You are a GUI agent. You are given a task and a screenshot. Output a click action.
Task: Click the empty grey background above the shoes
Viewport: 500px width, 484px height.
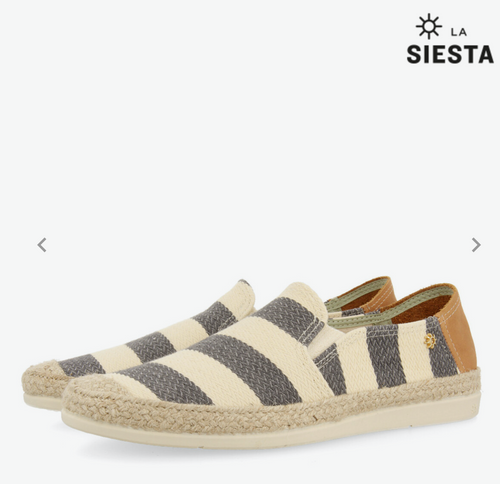(x=250, y=133)
